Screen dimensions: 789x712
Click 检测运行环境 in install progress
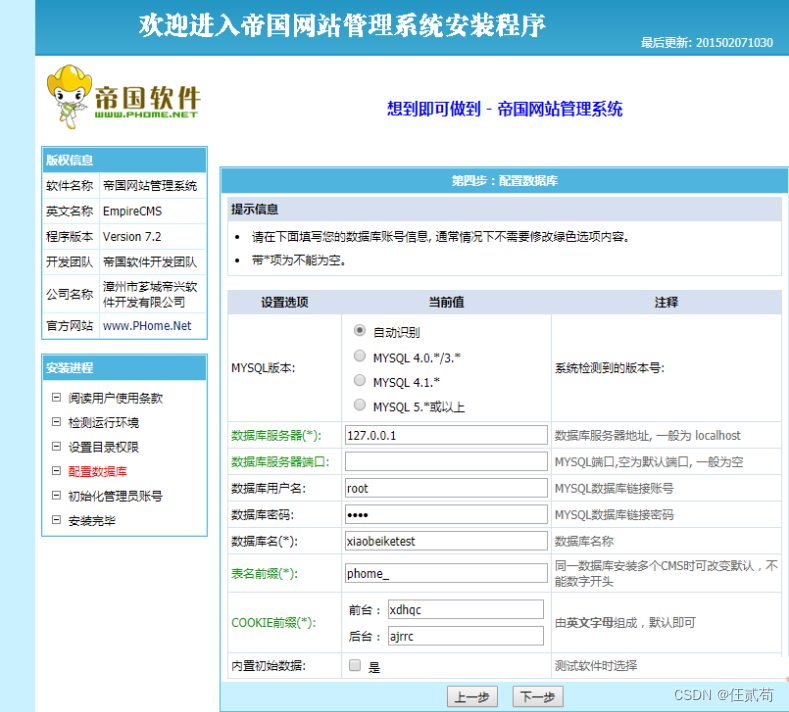click(104, 423)
